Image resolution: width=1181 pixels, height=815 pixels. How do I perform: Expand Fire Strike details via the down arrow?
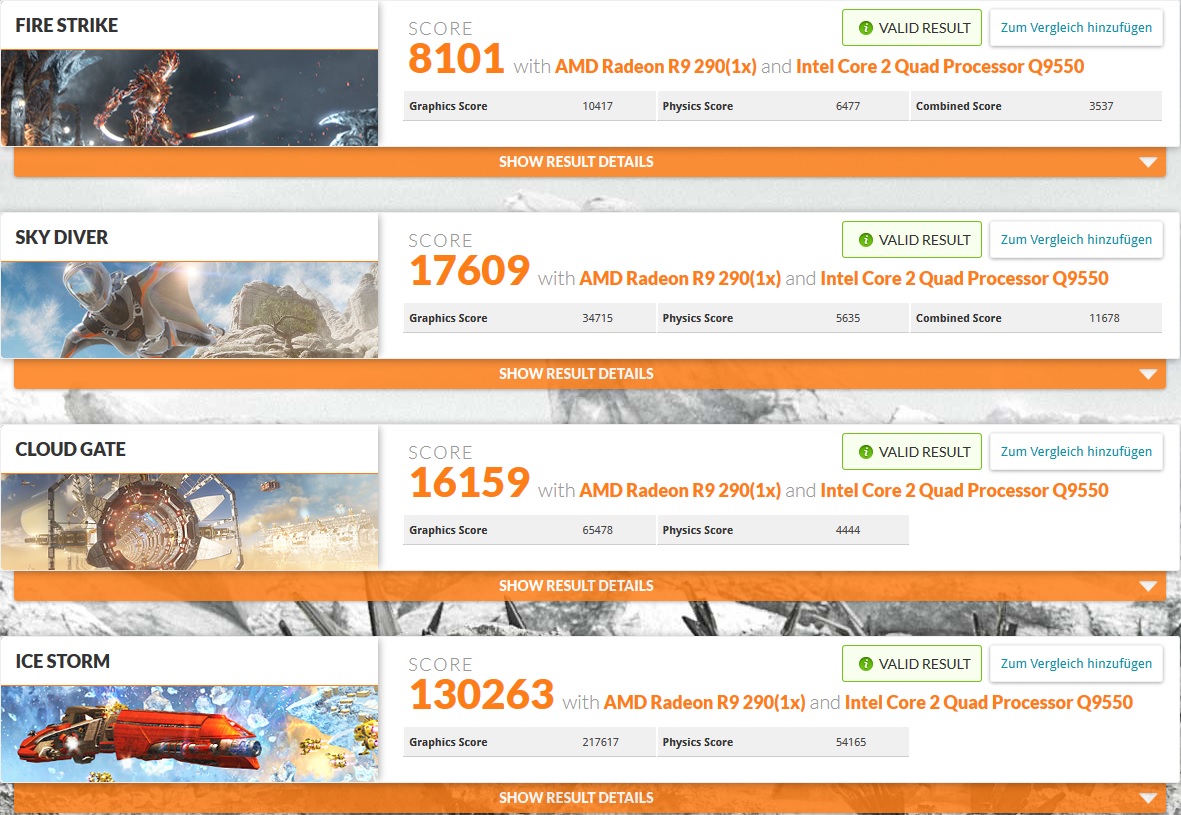click(1148, 162)
